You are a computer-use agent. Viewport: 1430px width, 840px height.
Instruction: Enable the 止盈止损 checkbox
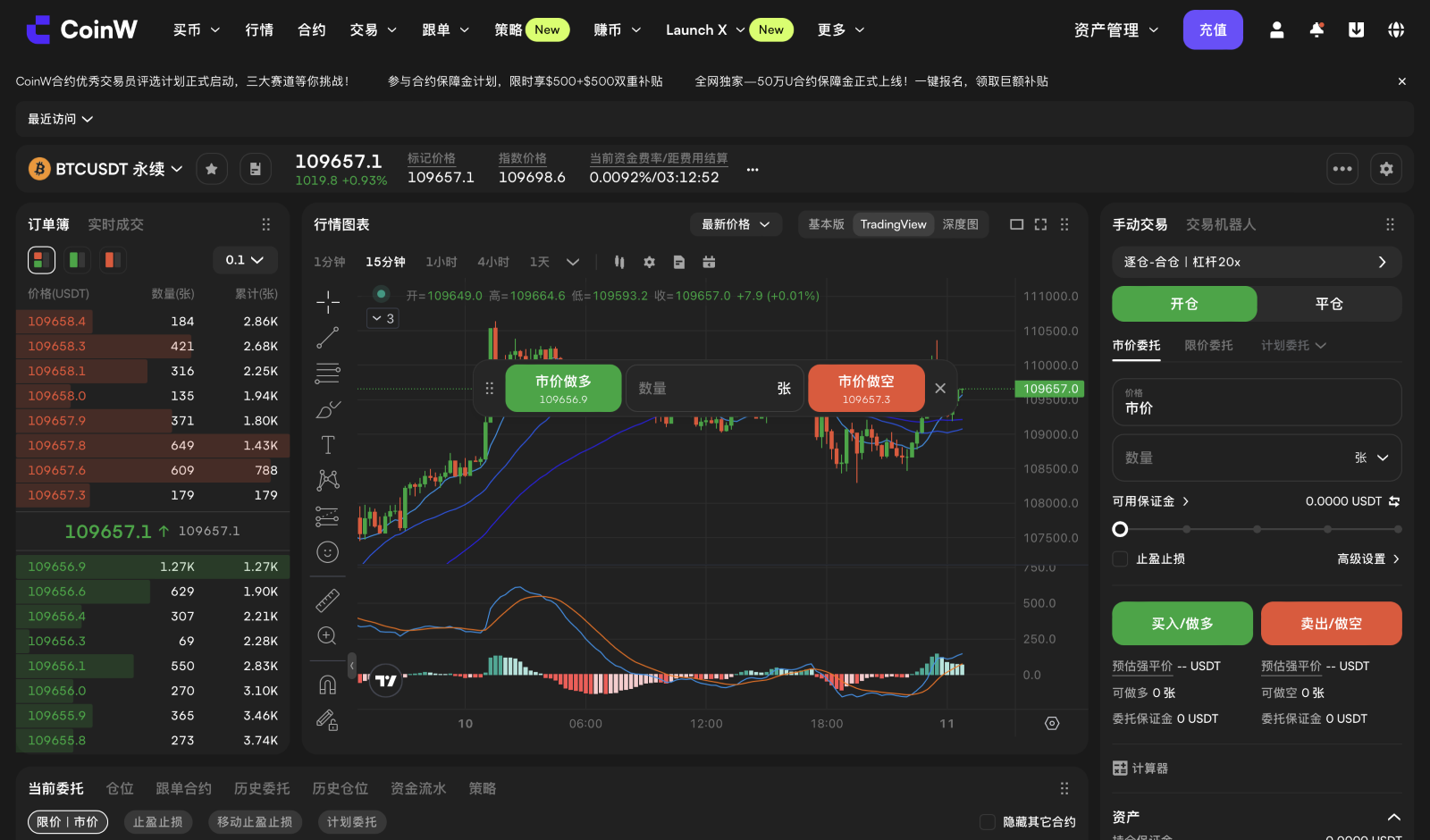point(1119,558)
